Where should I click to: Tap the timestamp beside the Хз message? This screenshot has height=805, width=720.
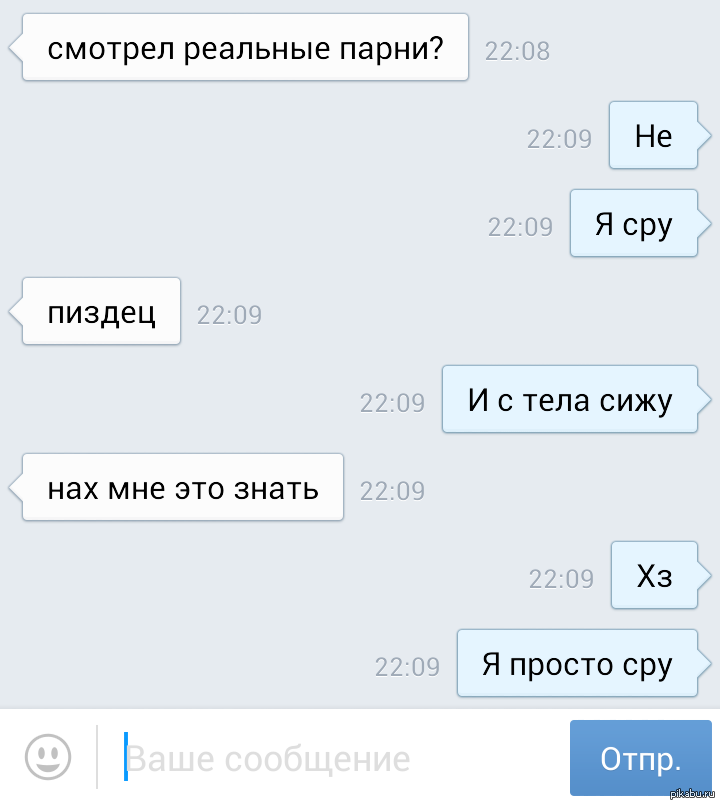(x=561, y=579)
